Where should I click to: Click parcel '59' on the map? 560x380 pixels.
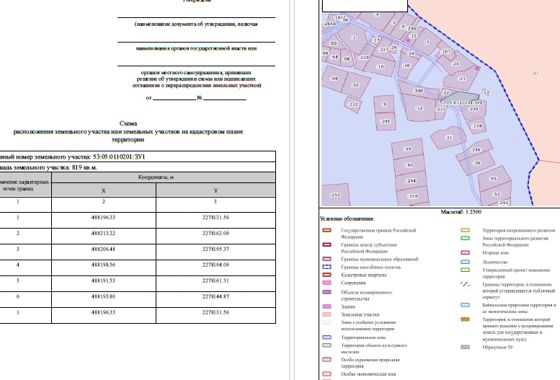(x=408, y=149)
